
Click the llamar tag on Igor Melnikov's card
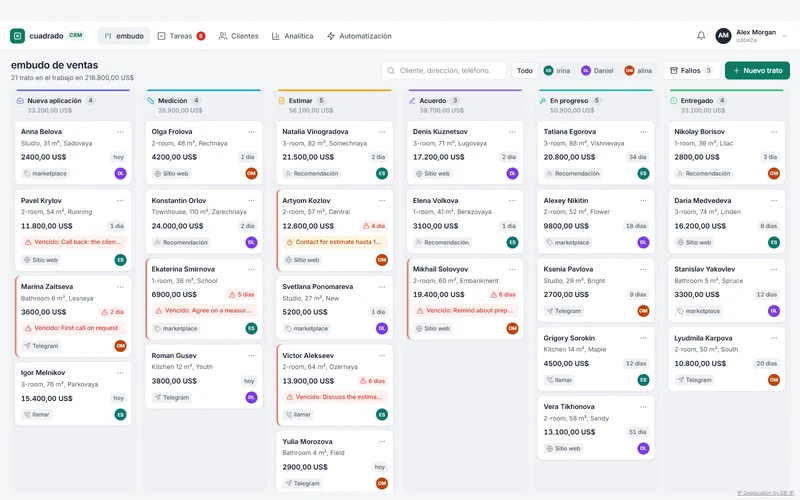click(x=37, y=414)
